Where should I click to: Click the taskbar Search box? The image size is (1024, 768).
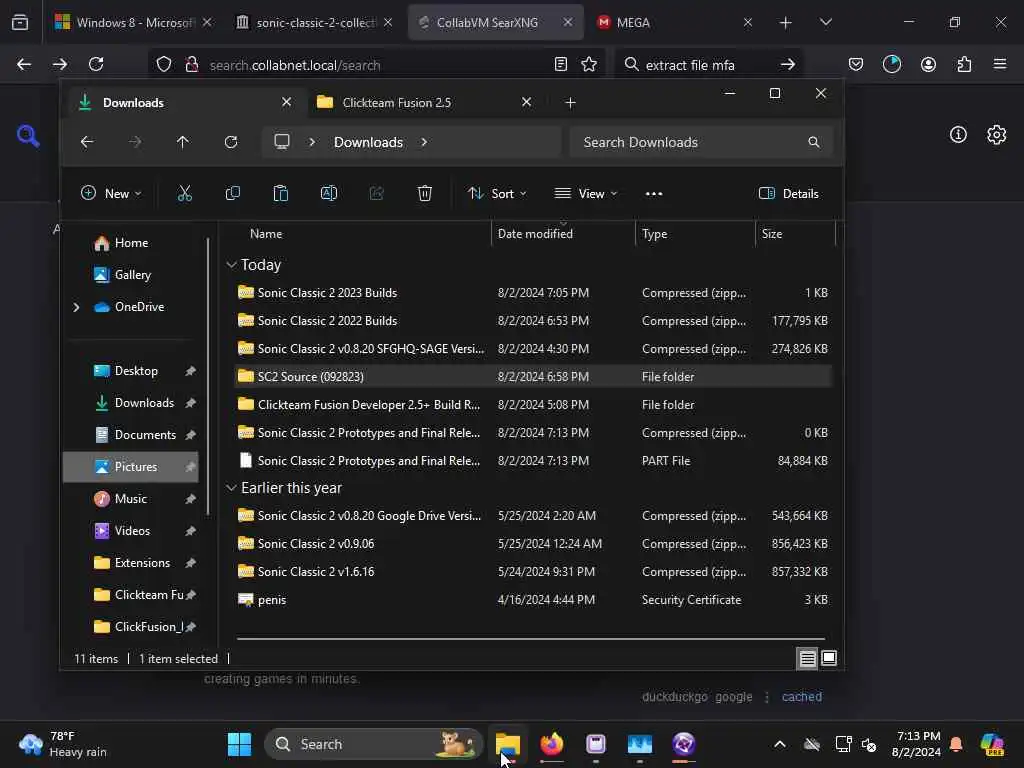374,744
